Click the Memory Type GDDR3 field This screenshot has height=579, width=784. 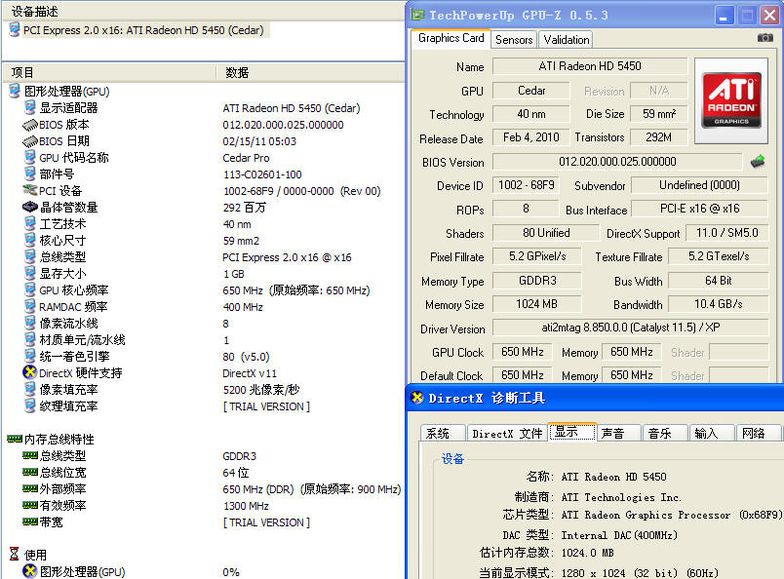[537, 280]
